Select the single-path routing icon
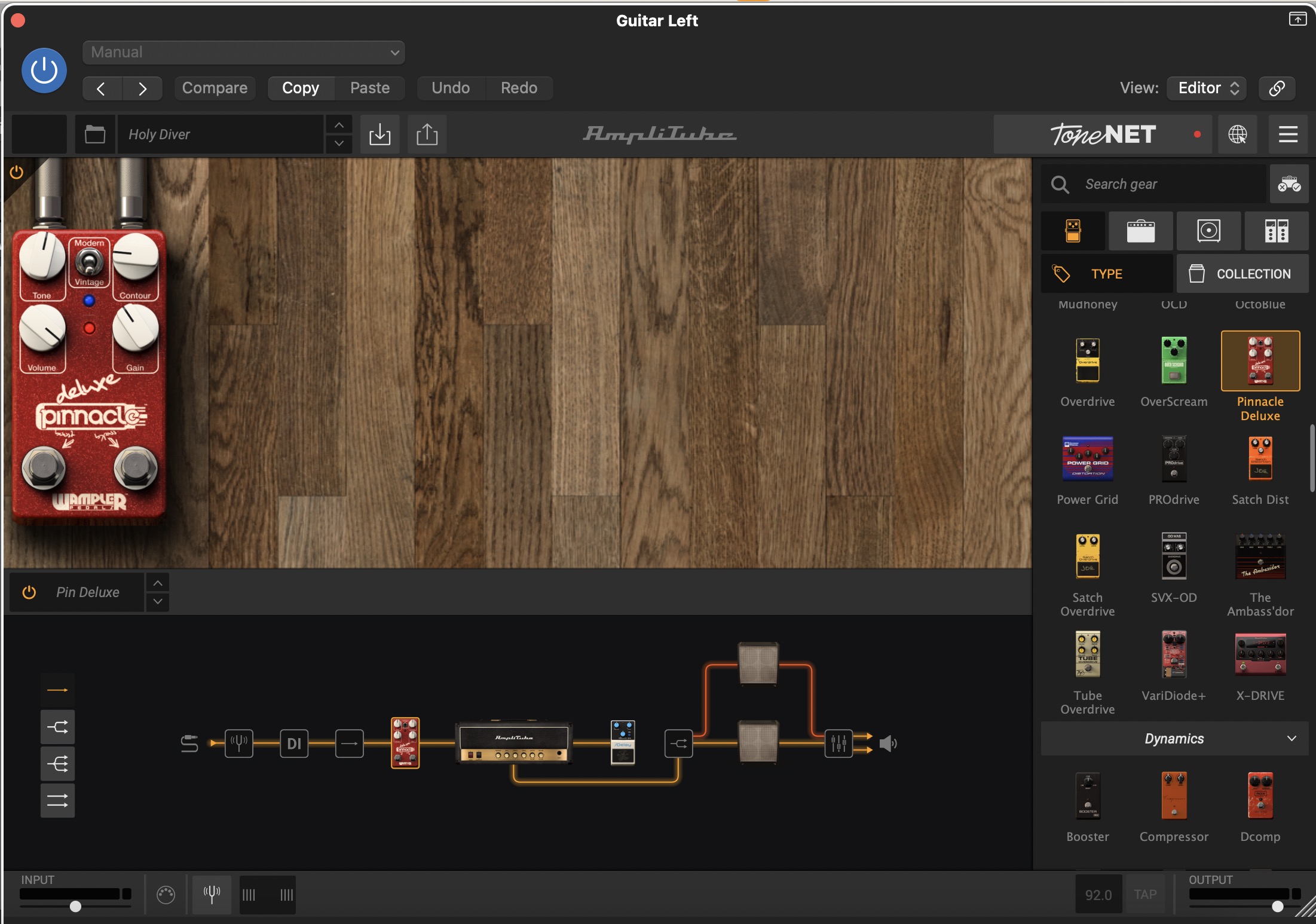Screen dimensions: 1316x924 57,690
